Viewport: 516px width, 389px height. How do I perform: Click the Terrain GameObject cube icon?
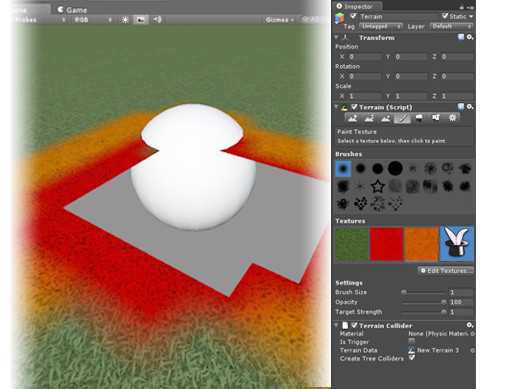pos(340,18)
